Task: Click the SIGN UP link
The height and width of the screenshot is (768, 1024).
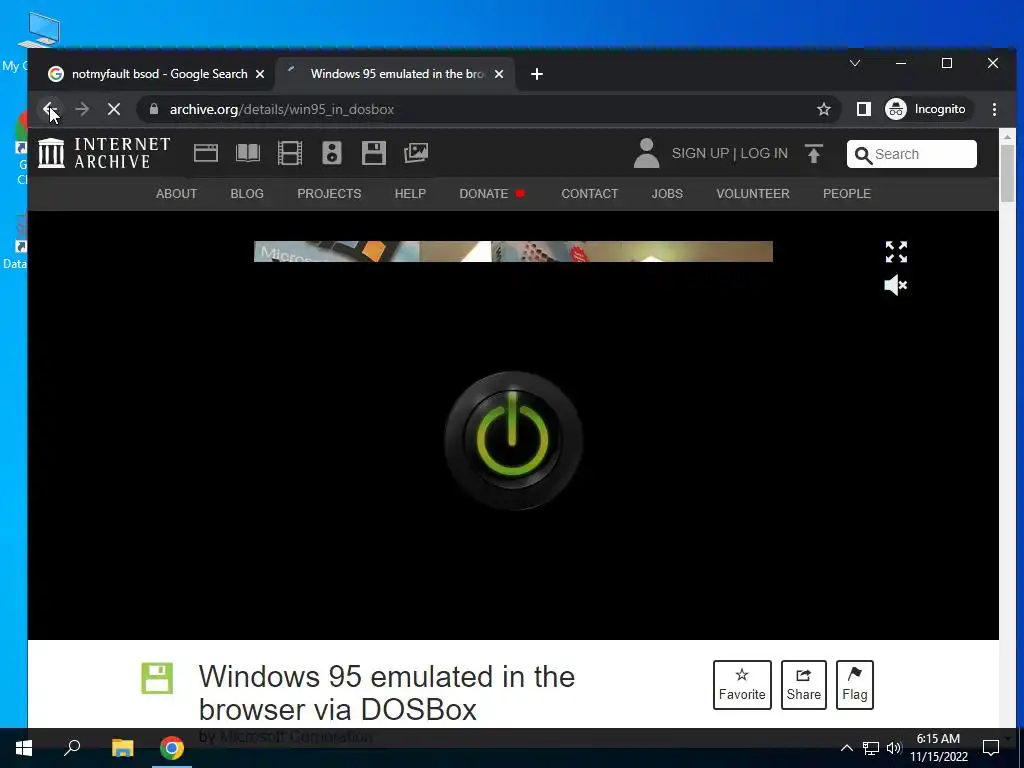Action: coord(700,153)
